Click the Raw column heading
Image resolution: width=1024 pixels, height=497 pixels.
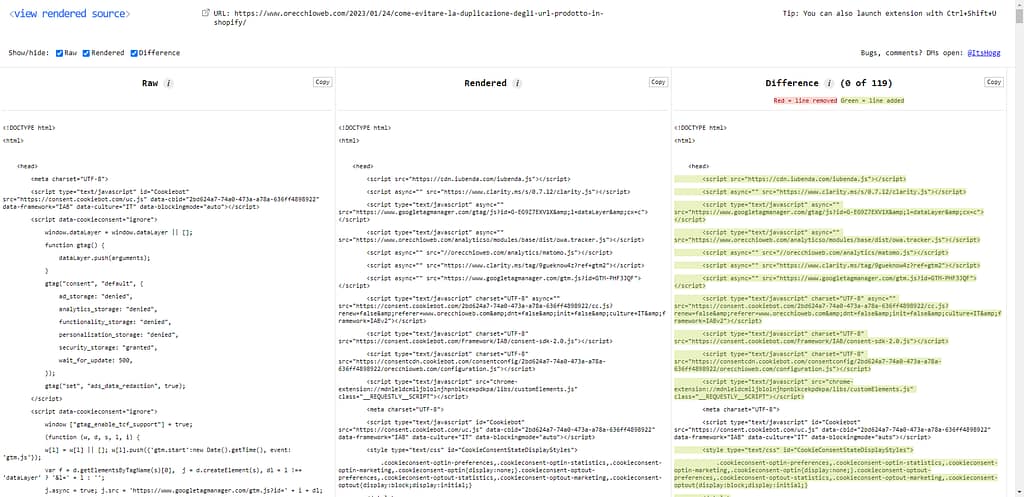click(150, 84)
